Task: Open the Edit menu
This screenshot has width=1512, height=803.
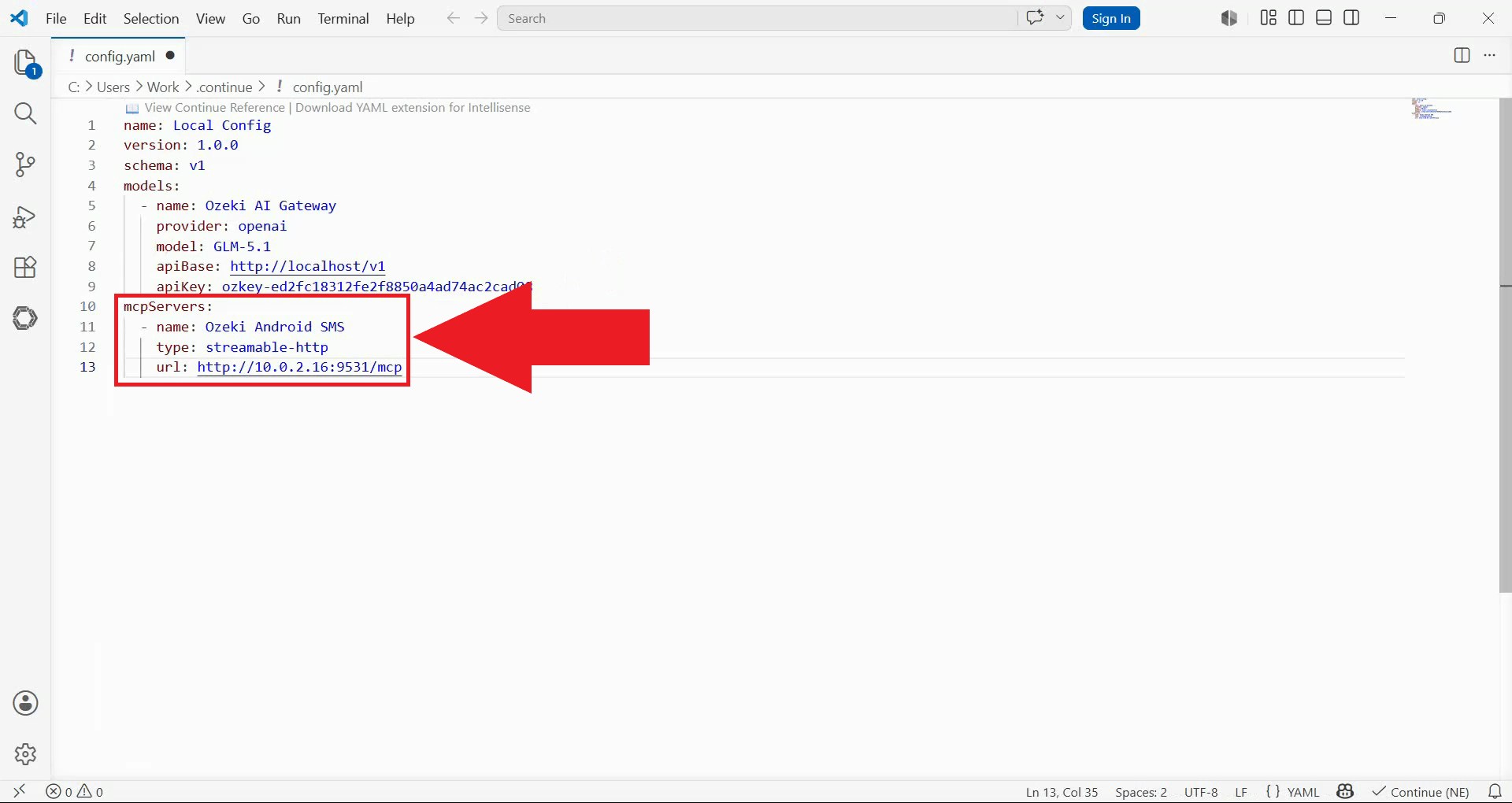Action: pos(94,18)
